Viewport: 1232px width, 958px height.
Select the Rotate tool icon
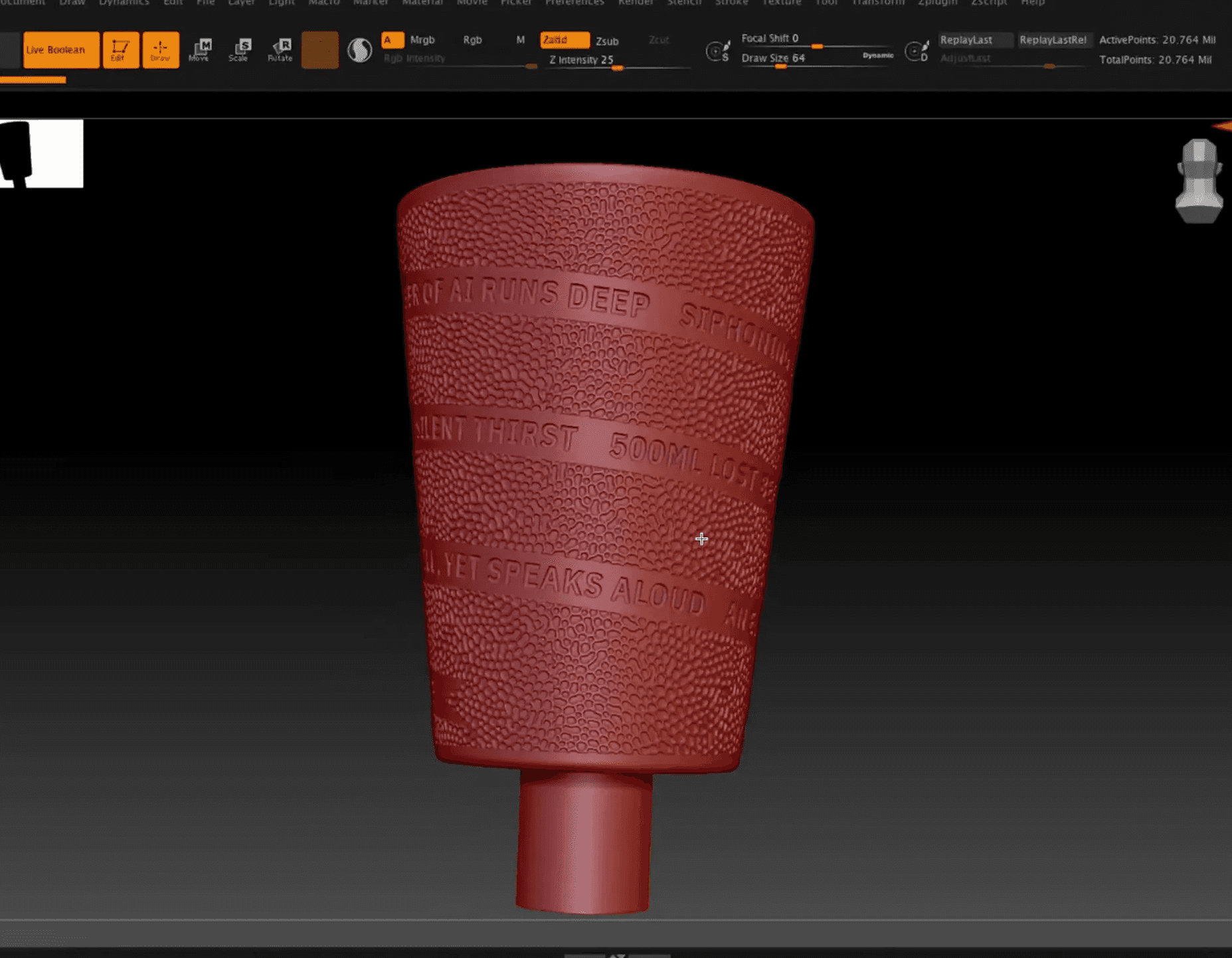tap(280, 50)
